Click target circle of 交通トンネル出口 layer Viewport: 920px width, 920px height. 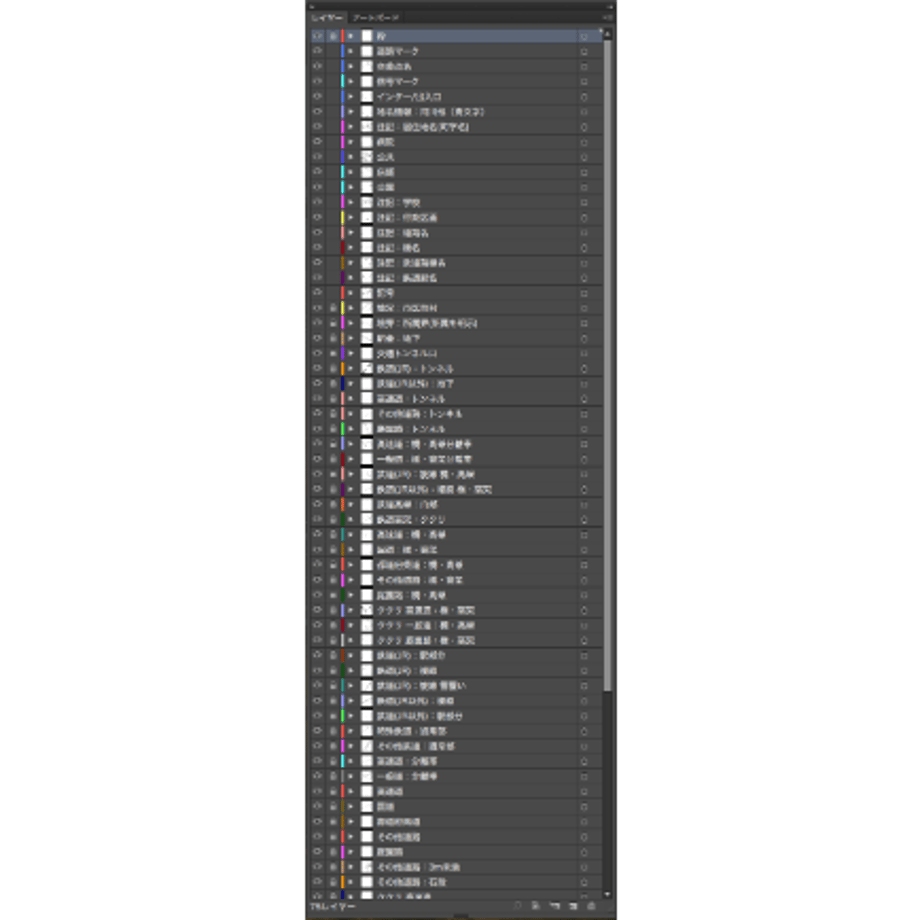(x=584, y=353)
